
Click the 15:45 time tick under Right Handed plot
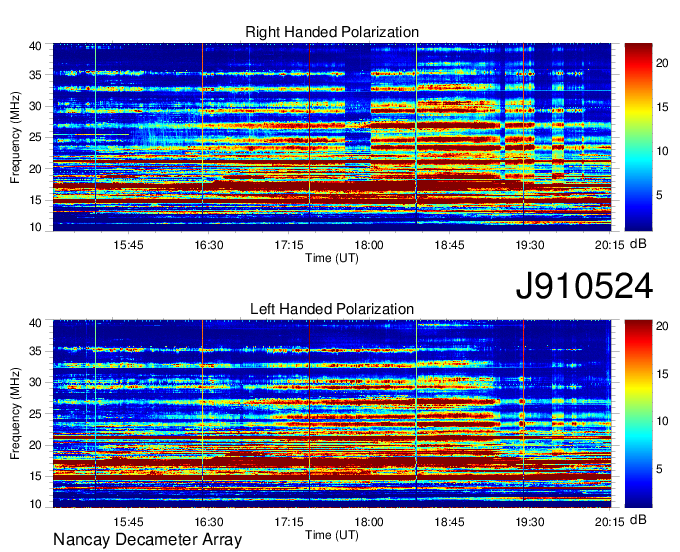point(128,245)
